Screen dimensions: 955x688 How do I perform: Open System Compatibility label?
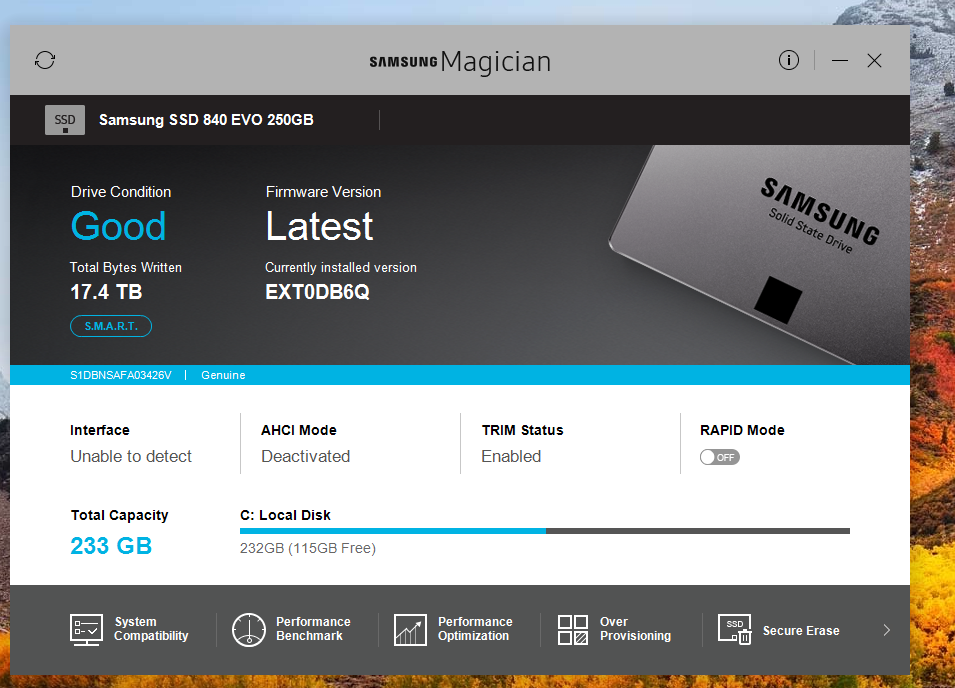[x=151, y=629]
